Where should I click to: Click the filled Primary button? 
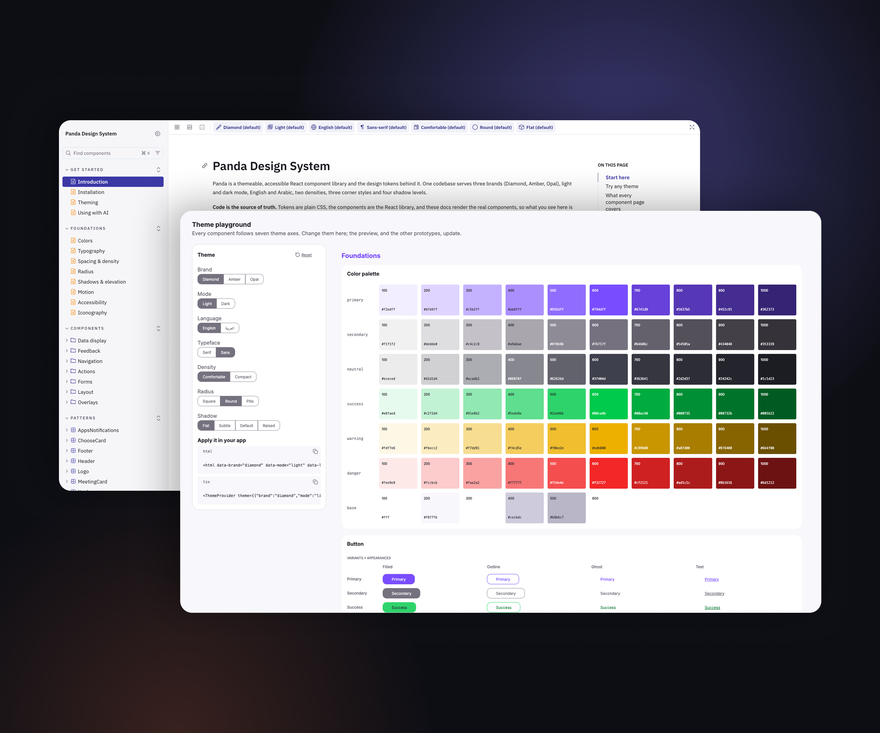398,579
